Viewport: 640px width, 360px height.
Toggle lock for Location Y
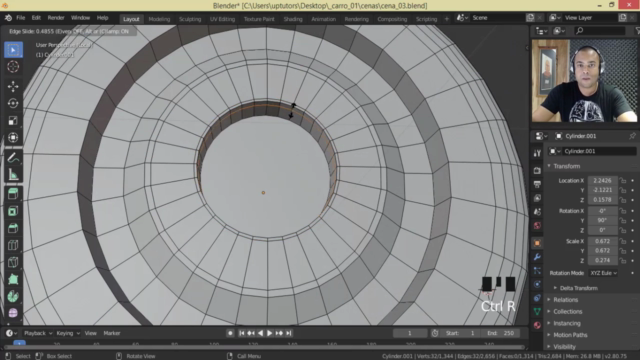coord(622,190)
